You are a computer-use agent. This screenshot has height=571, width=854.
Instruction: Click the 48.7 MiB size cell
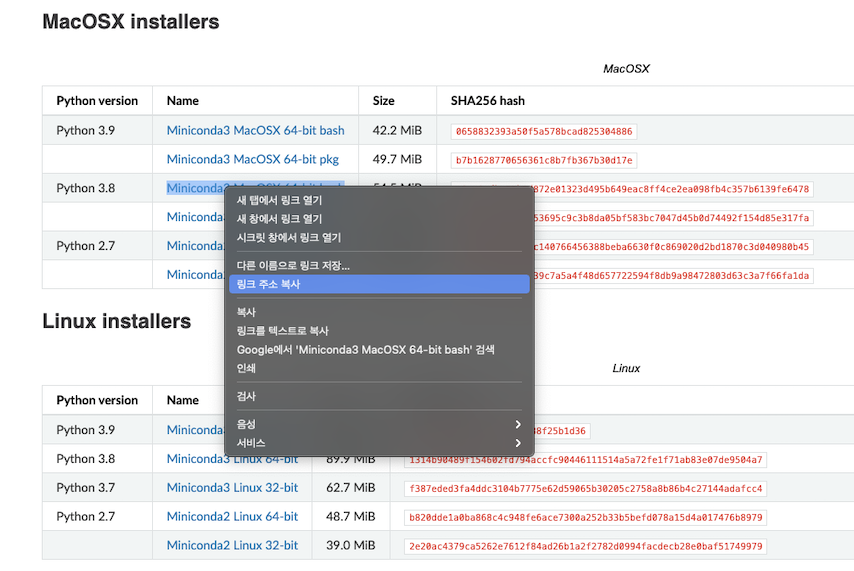(351, 517)
